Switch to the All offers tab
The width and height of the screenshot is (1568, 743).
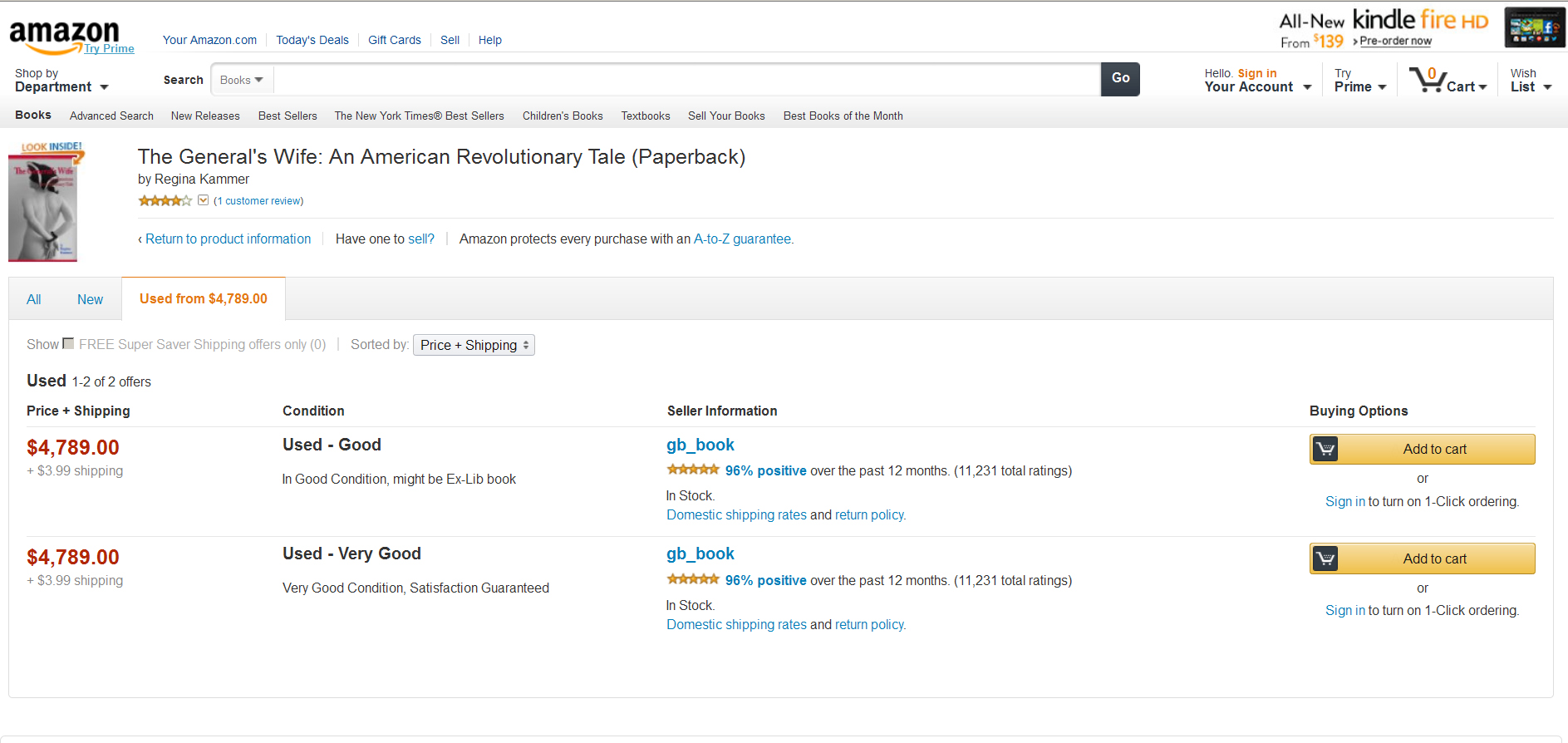[x=34, y=299]
